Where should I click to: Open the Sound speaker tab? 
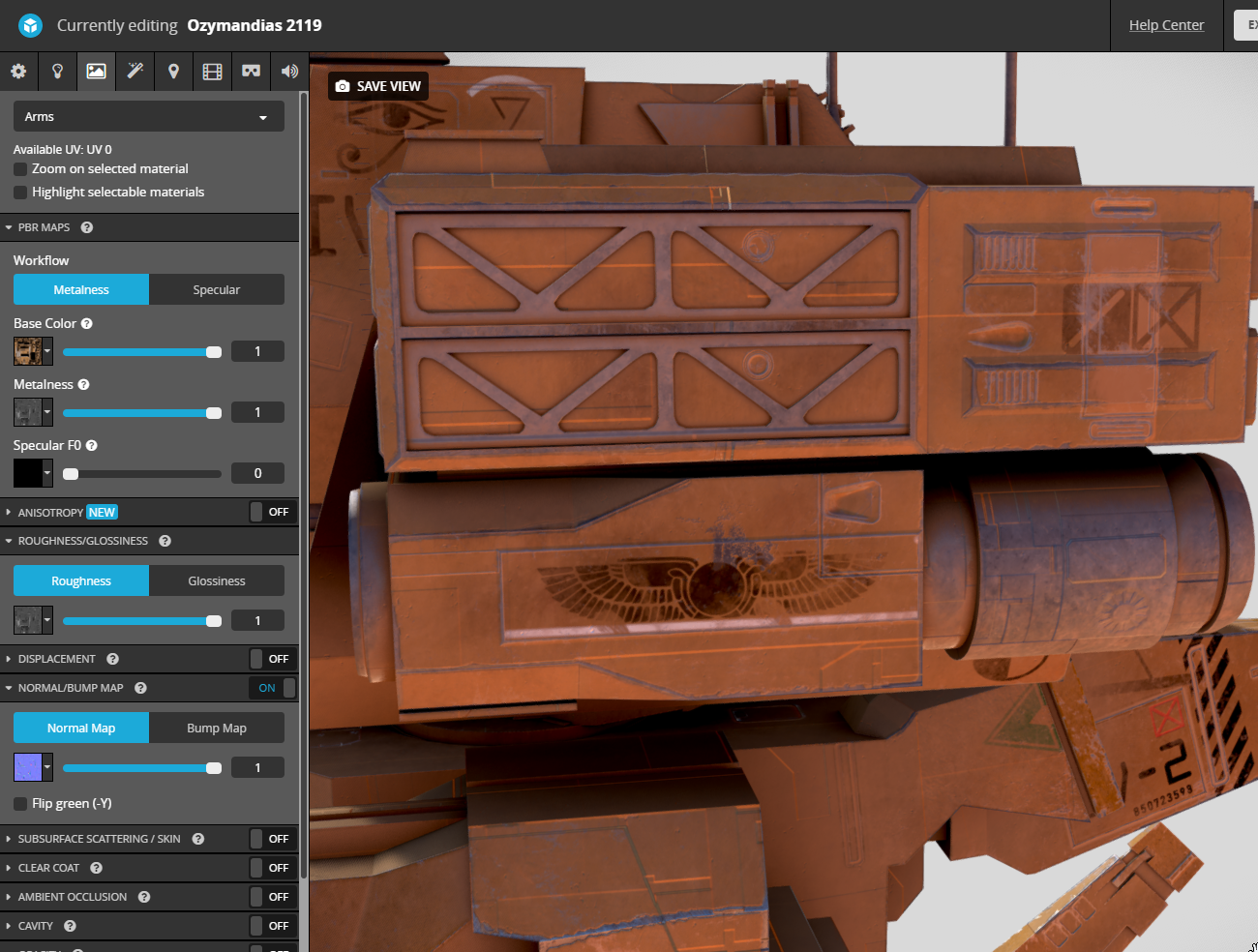(289, 71)
